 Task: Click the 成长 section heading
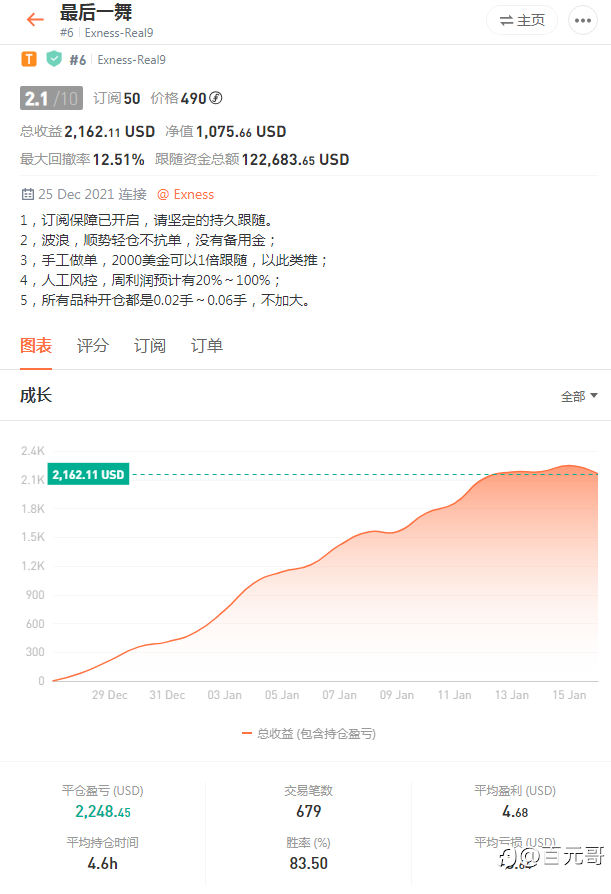click(x=36, y=395)
